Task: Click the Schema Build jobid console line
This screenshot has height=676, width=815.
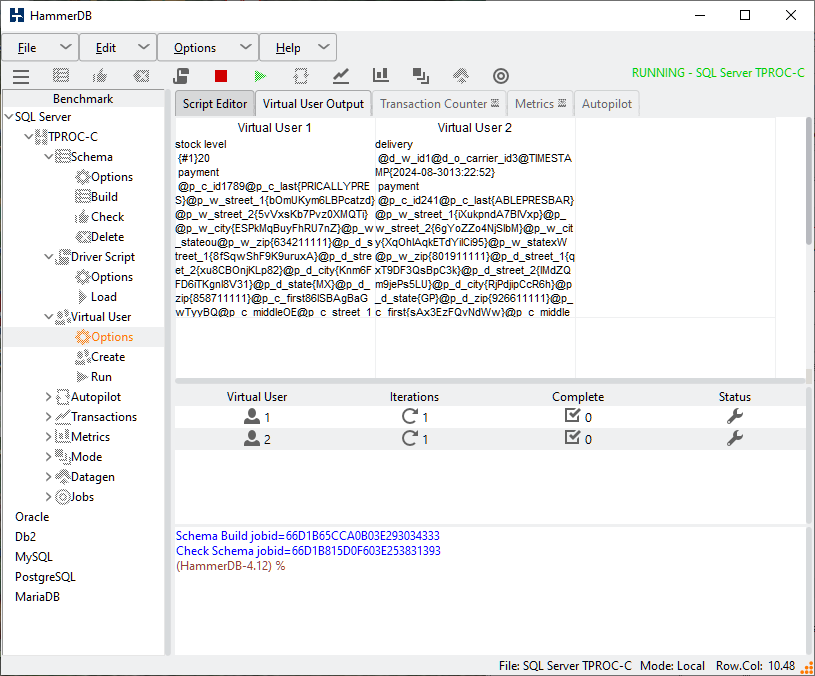Action: 308,536
